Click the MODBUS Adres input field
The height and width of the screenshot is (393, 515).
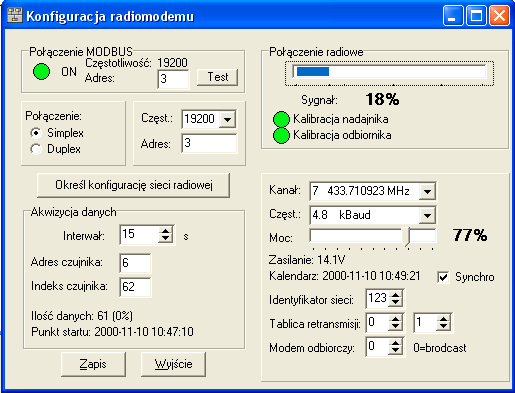[173, 79]
